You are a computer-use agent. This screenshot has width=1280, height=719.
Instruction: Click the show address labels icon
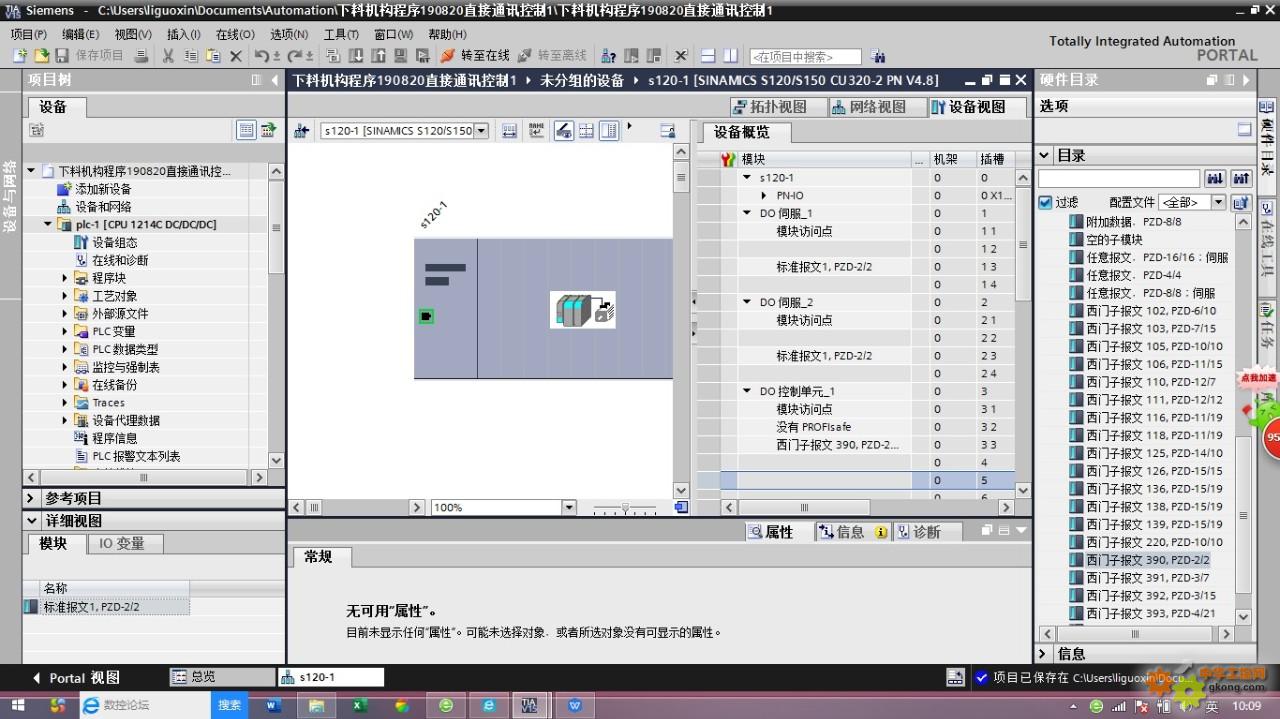tap(564, 131)
